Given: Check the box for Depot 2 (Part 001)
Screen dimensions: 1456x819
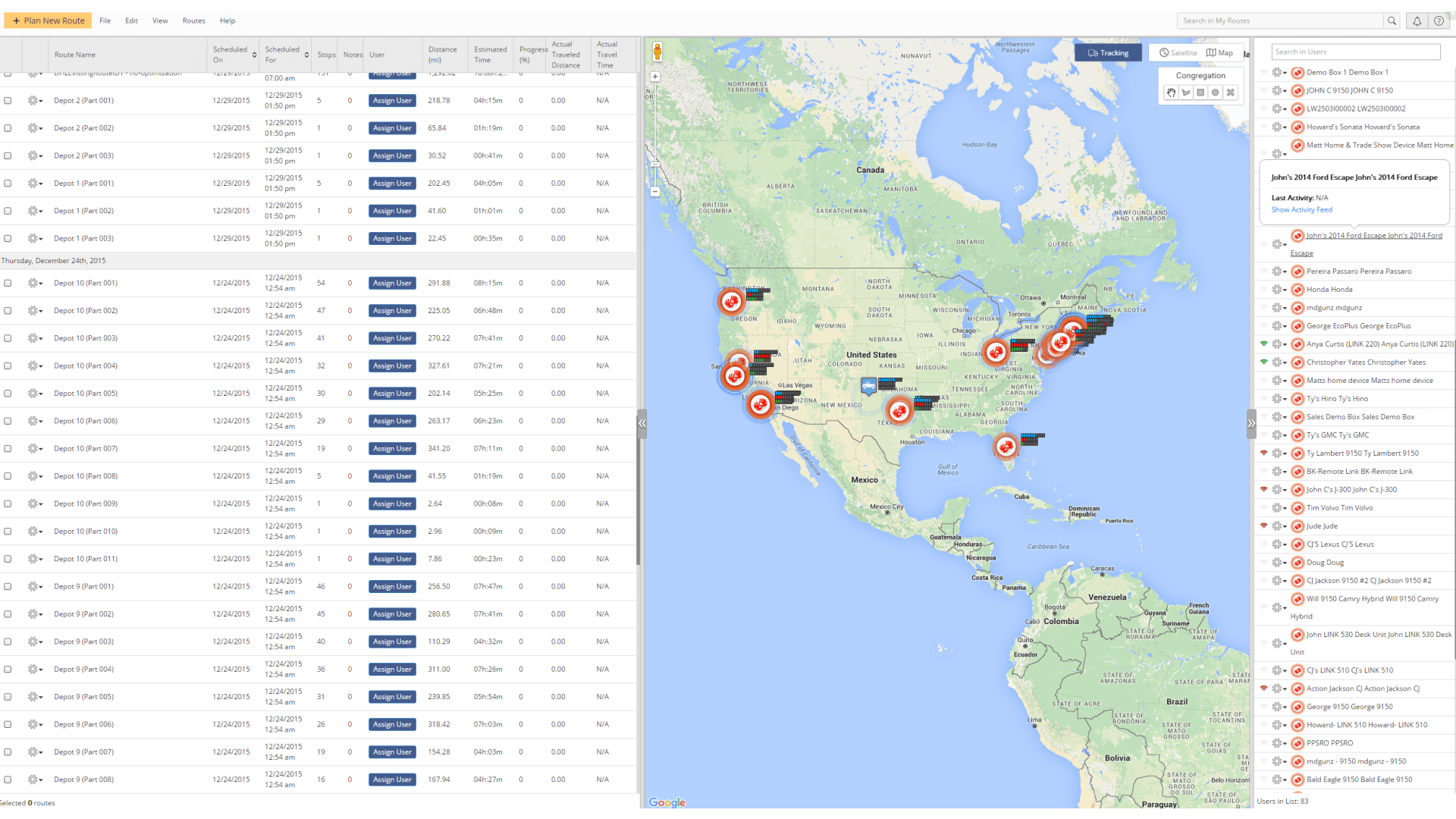Looking at the screenshot, I should [8, 101].
